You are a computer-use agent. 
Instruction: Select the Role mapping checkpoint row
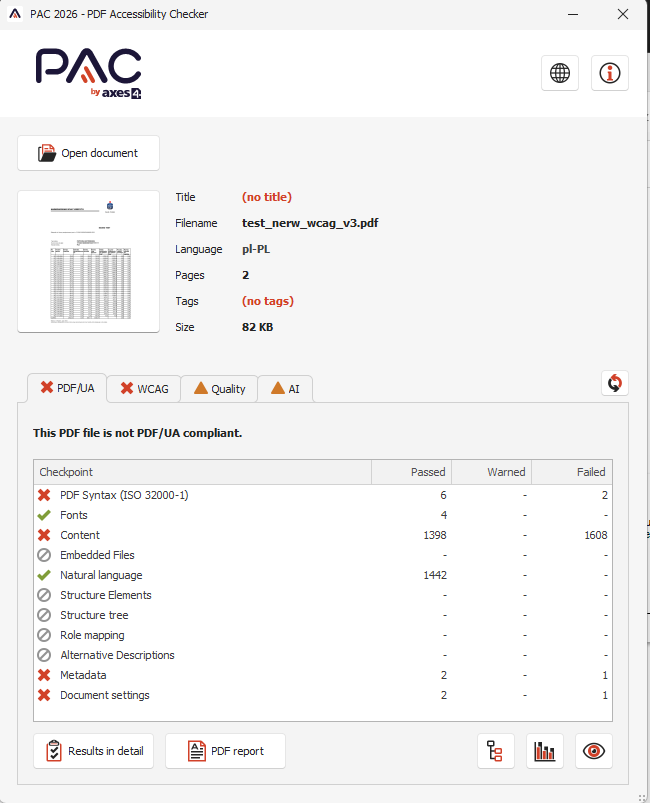[323, 635]
